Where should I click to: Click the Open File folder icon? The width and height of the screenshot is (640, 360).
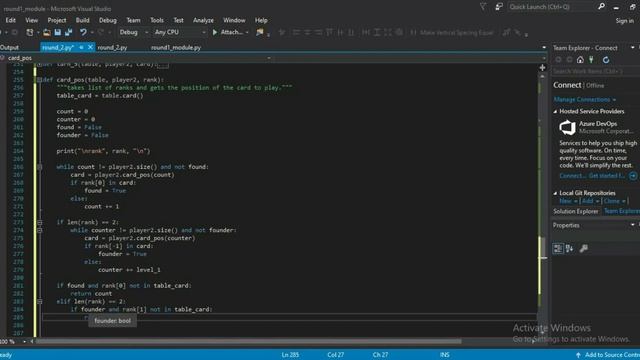click(x=47, y=32)
